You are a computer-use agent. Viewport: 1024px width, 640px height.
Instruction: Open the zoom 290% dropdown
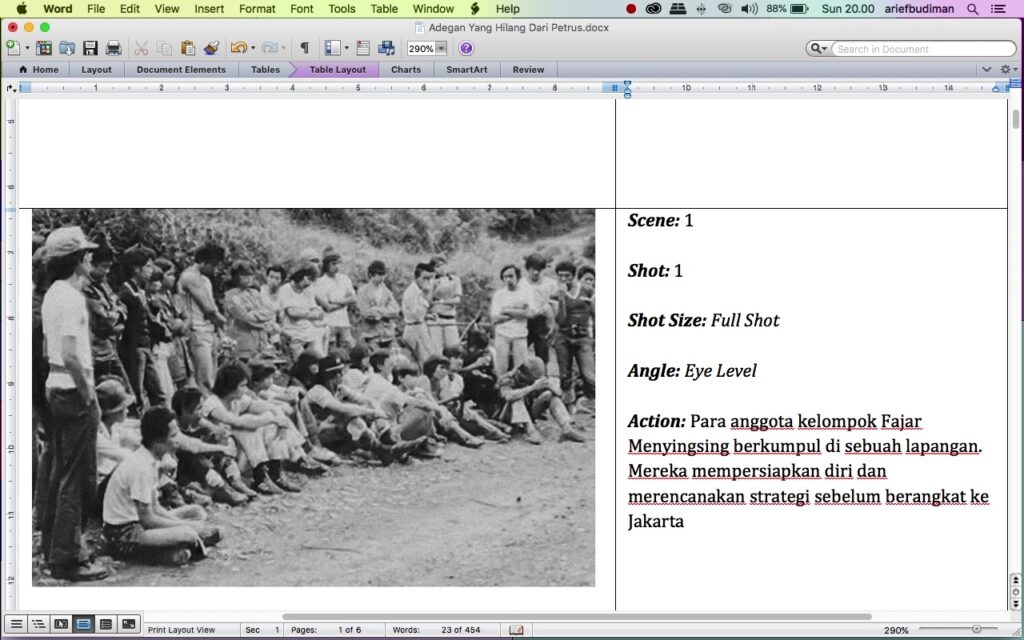click(x=441, y=48)
